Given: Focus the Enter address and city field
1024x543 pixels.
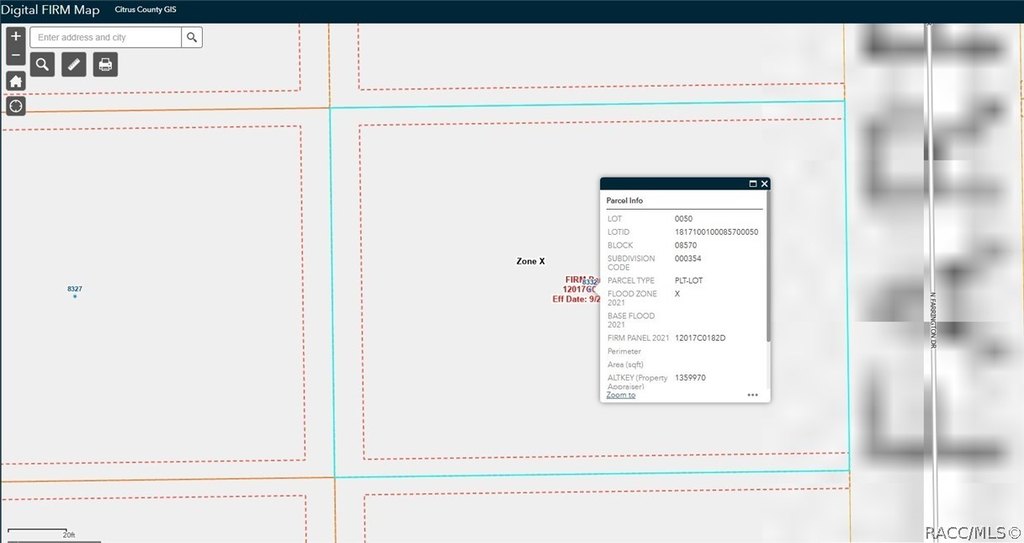Looking at the screenshot, I should point(106,37).
